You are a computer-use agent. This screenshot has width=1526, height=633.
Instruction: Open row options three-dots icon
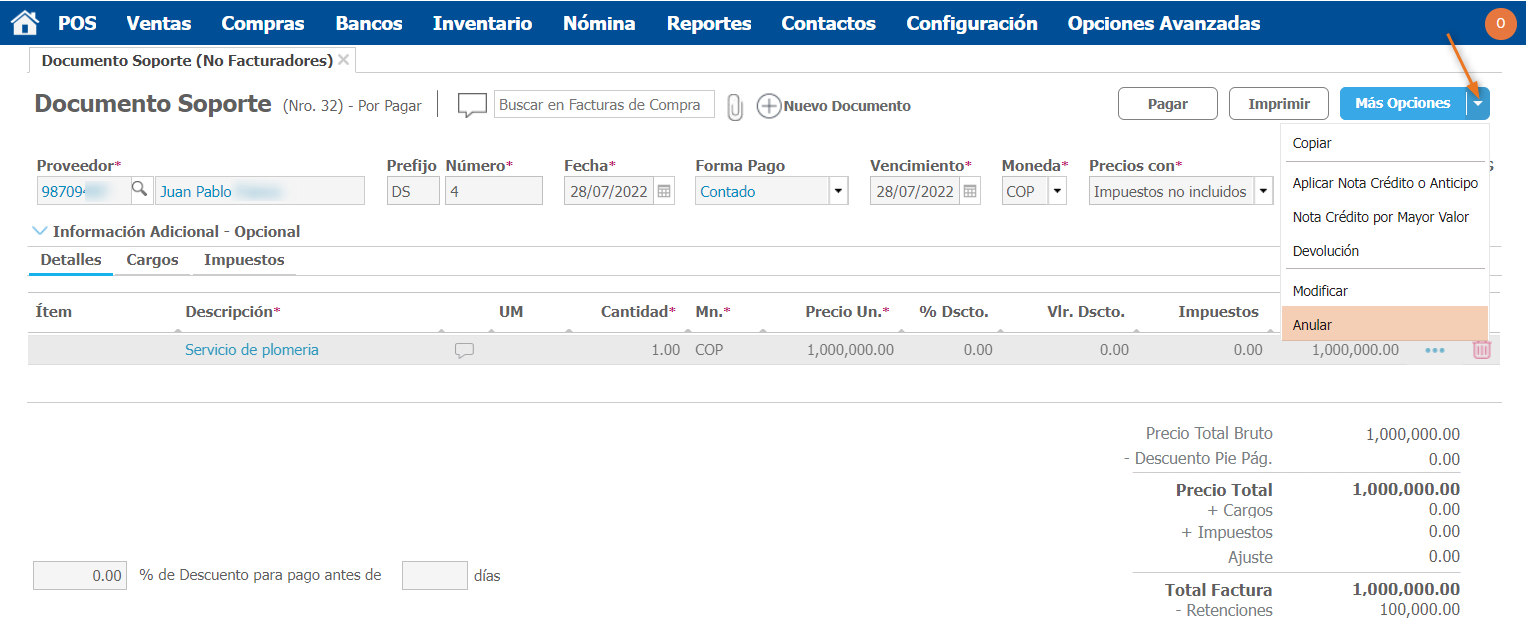[1435, 351]
